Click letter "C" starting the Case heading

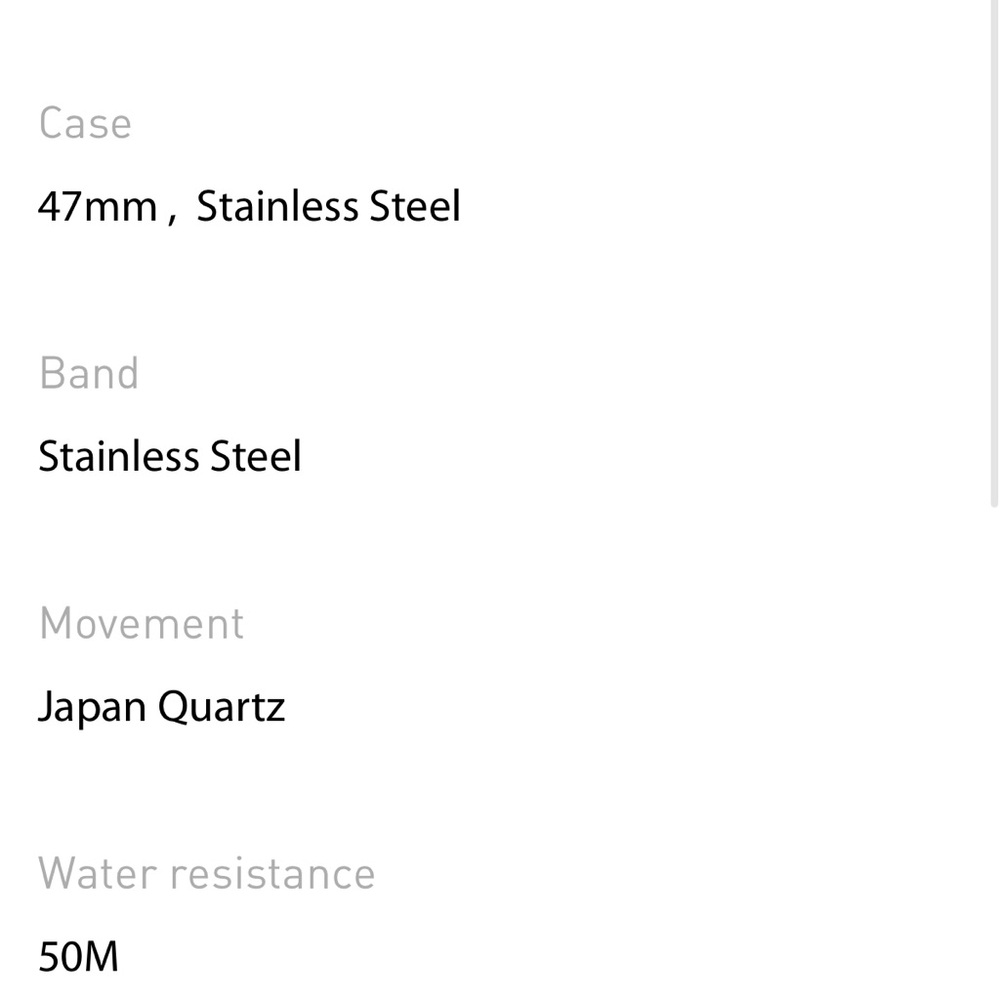(50, 124)
